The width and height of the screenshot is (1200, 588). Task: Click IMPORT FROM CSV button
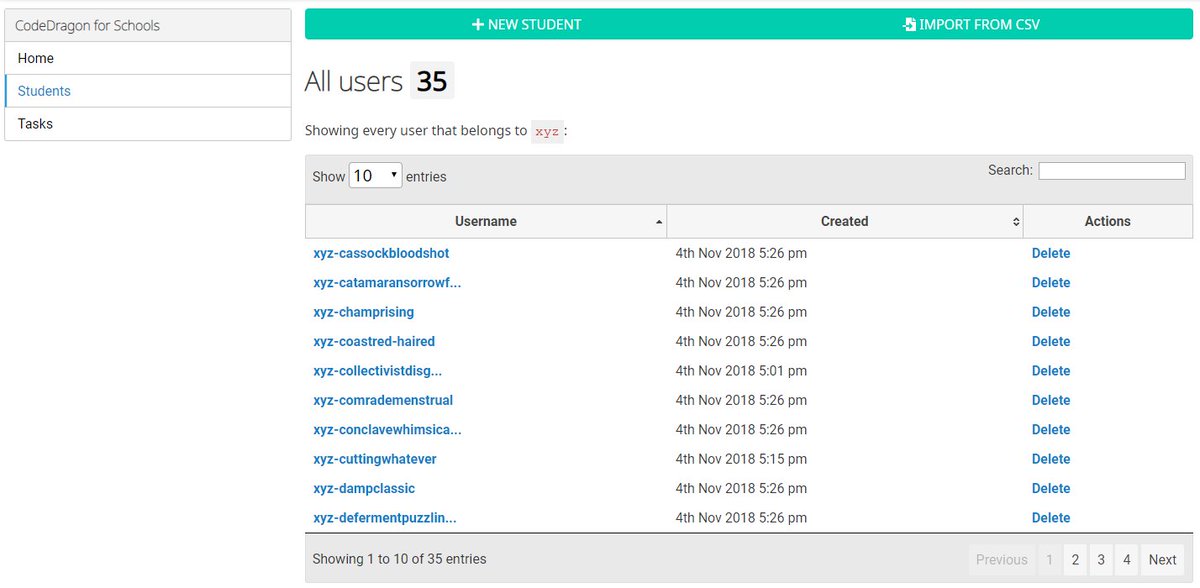point(971,24)
